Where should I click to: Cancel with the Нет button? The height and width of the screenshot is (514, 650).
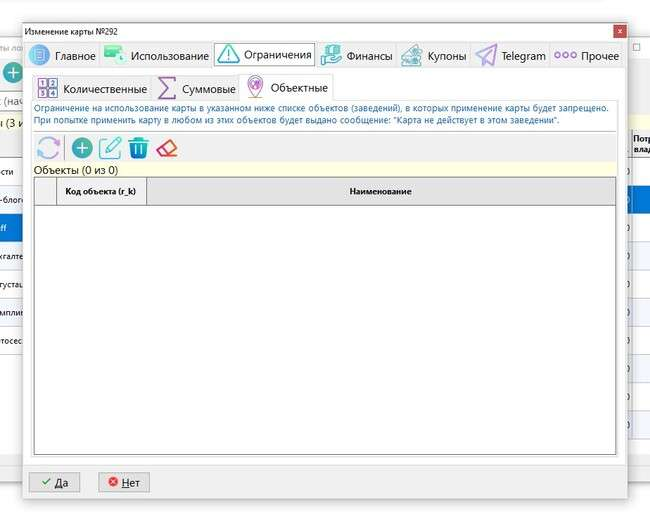[x=123, y=482]
